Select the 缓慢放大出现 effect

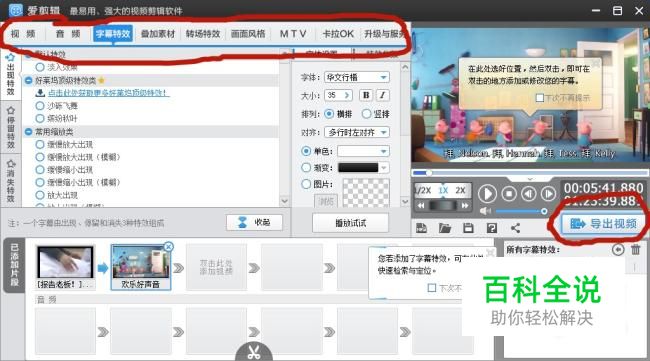[40, 144]
